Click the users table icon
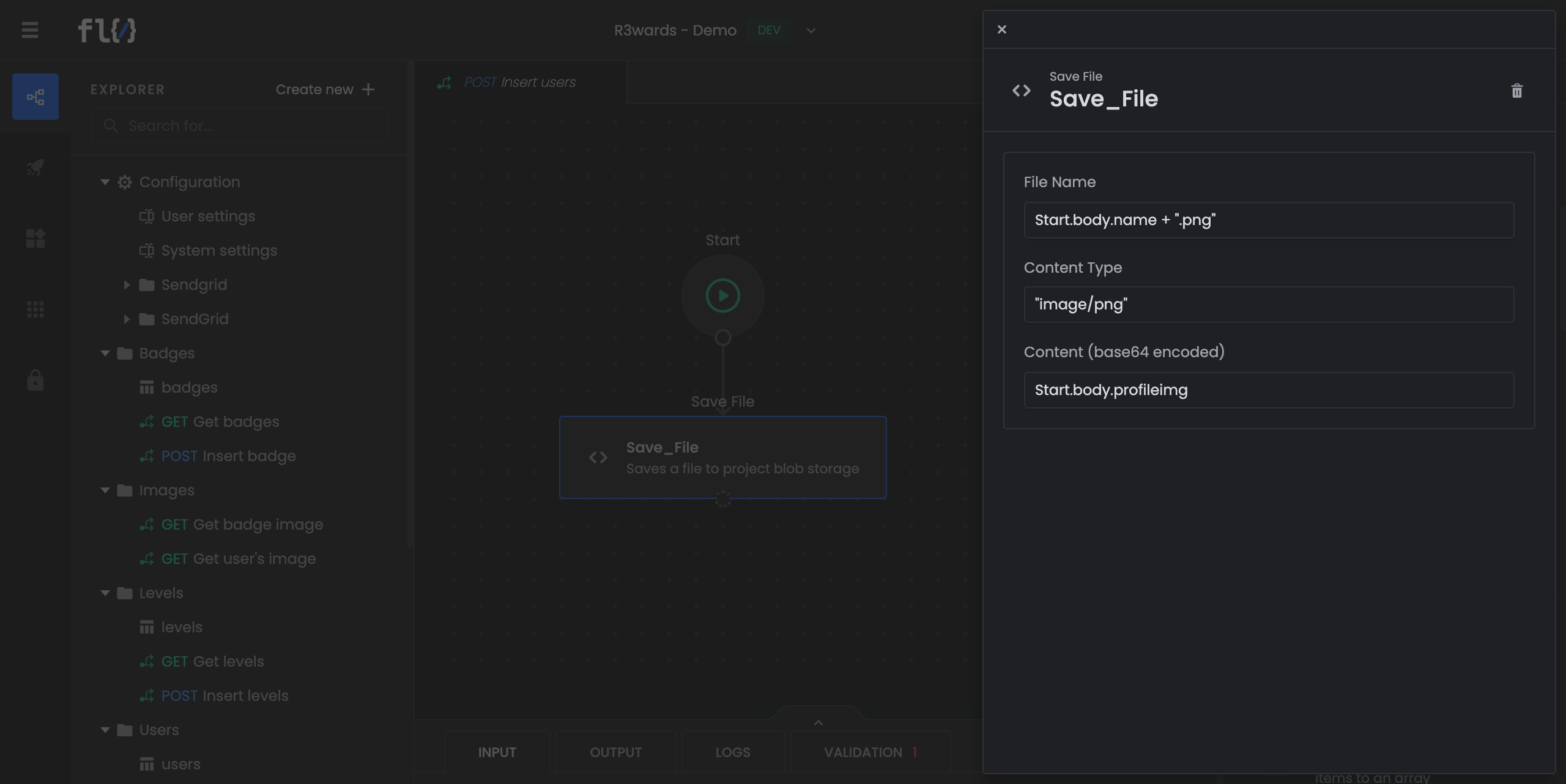The image size is (1566, 784). (x=147, y=764)
